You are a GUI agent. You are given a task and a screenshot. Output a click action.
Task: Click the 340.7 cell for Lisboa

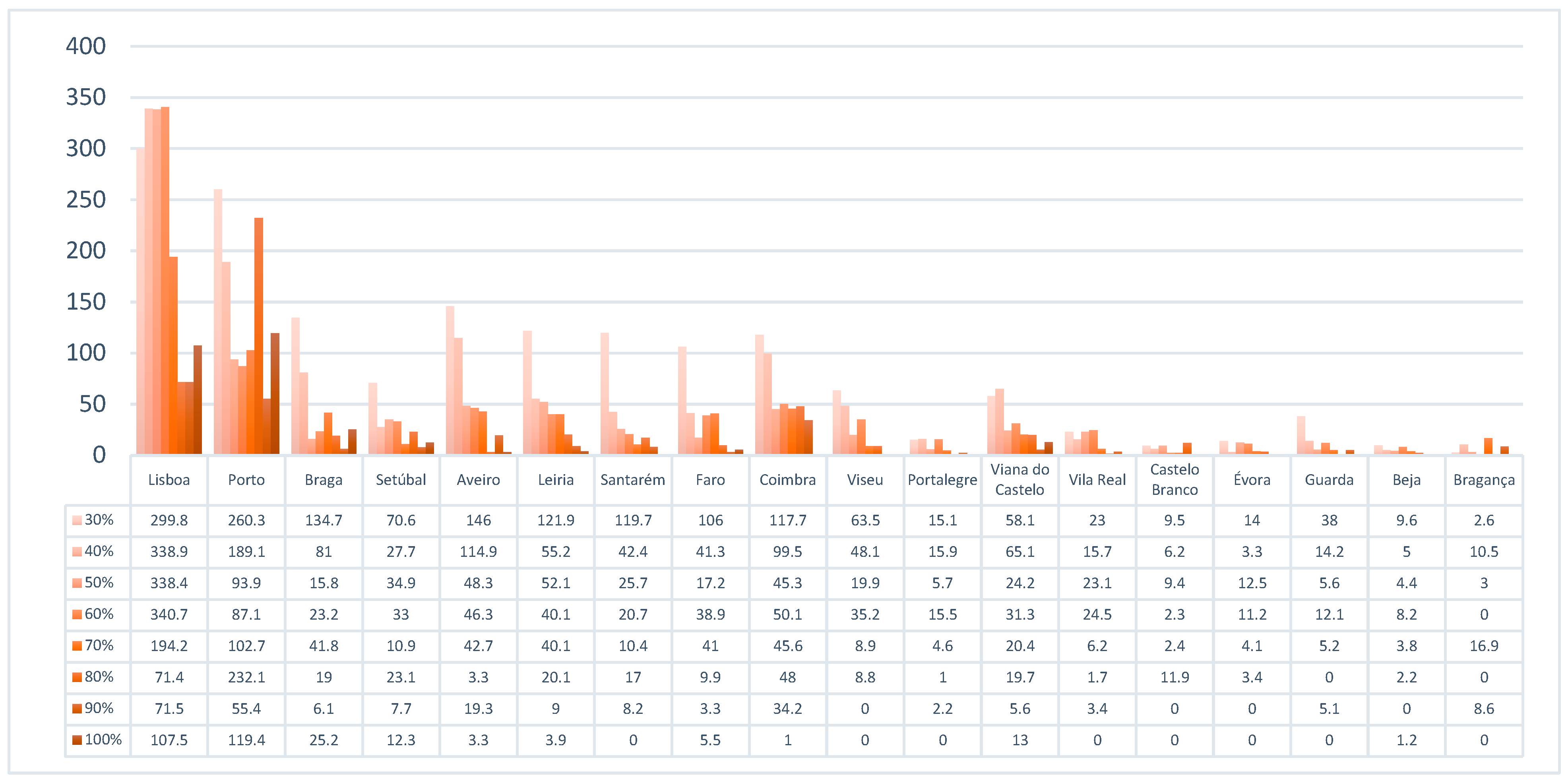[x=169, y=614]
